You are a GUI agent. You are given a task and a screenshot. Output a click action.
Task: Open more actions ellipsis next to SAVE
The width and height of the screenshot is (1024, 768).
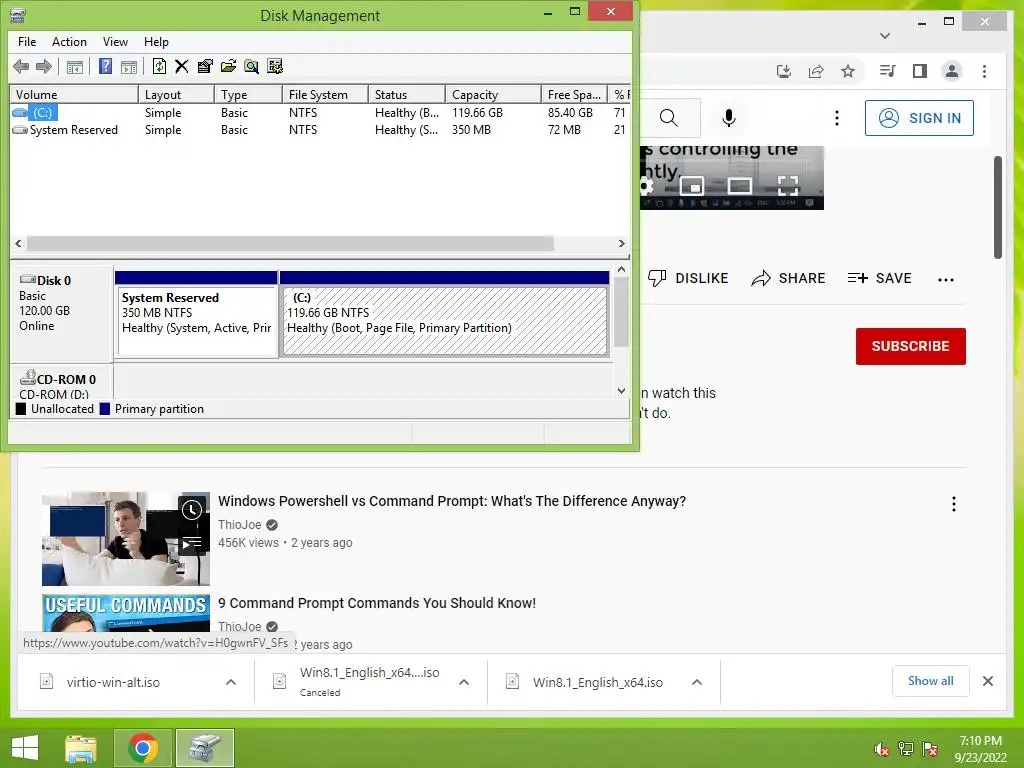point(946,280)
